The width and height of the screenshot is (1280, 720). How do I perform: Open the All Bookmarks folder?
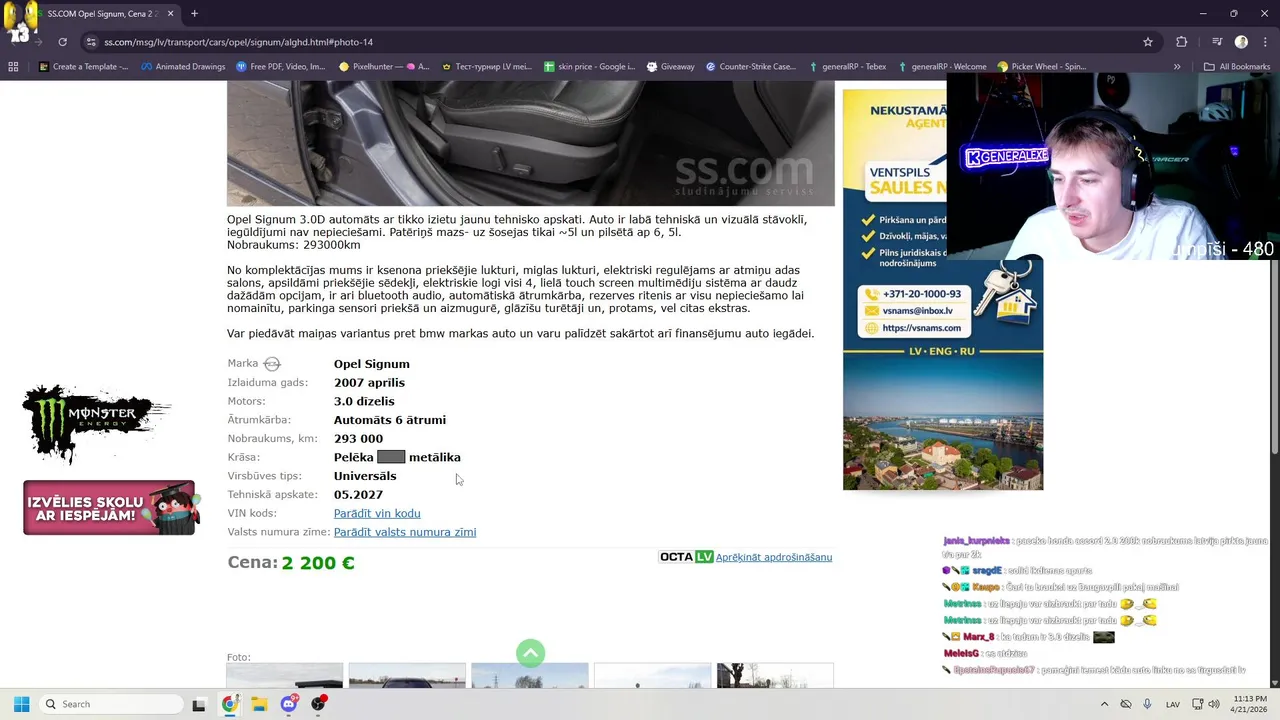pos(1237,67)
